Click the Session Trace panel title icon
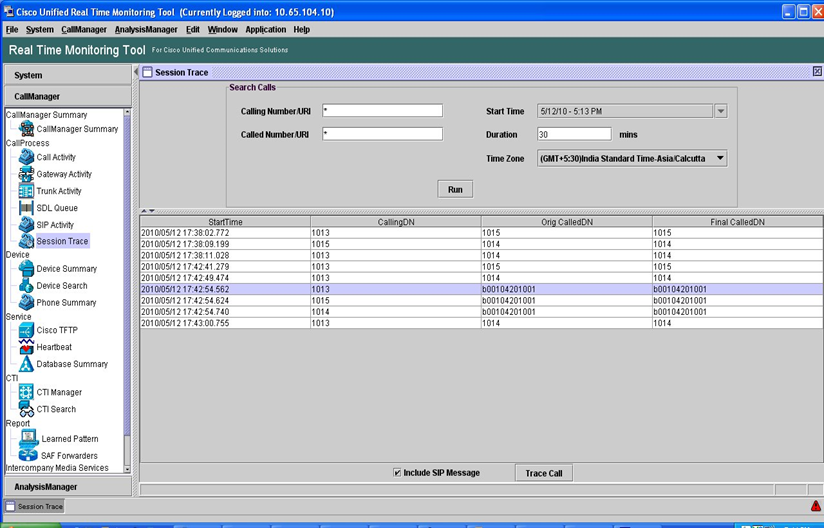The width and height of the screenshot is (824, 528). 148,73
